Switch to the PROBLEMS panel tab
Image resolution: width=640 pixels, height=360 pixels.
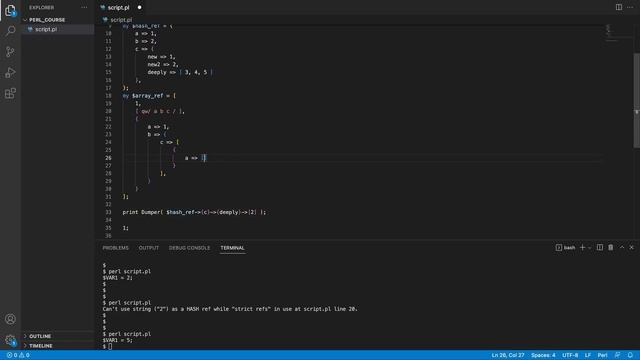click(x=116, y=248)
